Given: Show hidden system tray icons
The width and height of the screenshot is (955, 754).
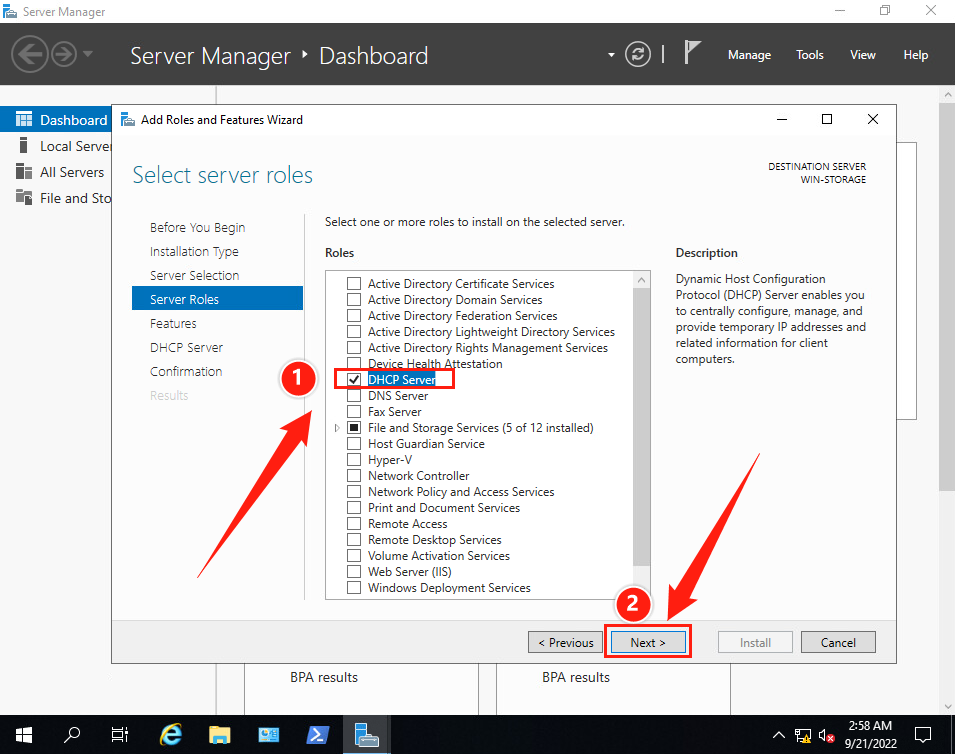Looking at the screenshot, I should (x=779, y=736).
